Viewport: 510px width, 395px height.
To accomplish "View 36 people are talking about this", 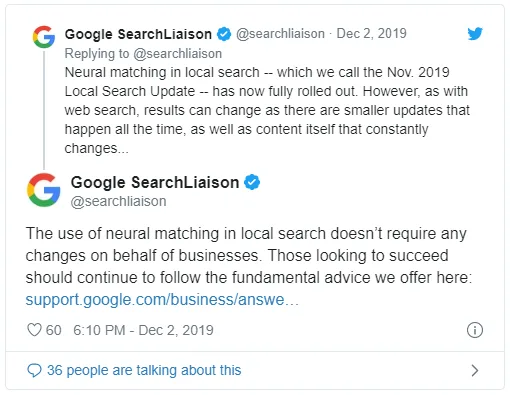I will point(144,370).
